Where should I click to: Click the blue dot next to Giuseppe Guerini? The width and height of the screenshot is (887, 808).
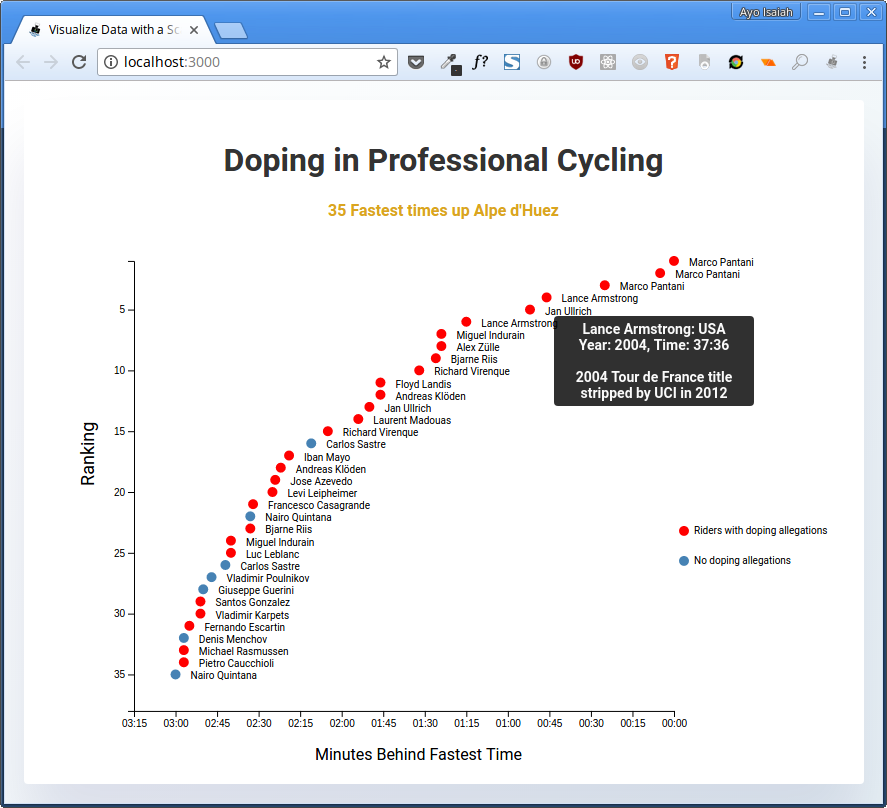pyautogui.click(x=203, y=590)
